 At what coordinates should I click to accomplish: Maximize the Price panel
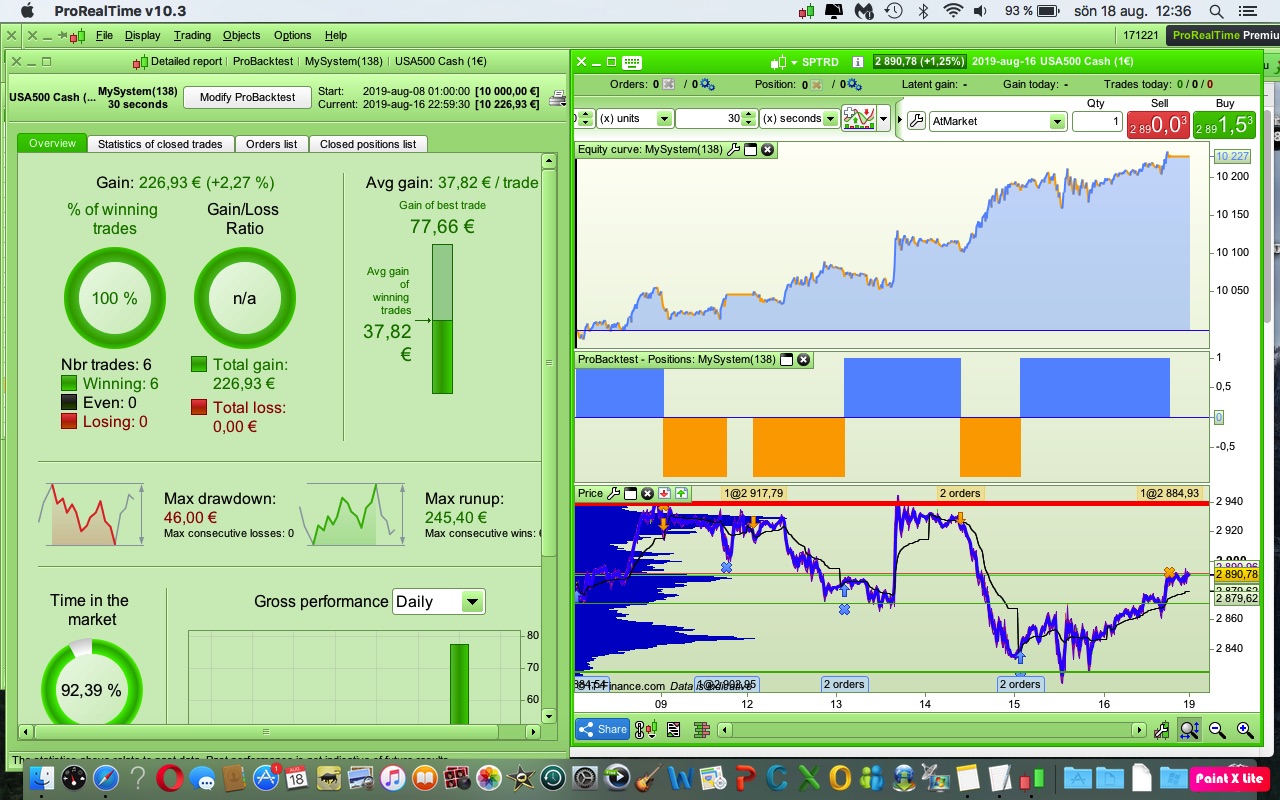click(630, 493)
